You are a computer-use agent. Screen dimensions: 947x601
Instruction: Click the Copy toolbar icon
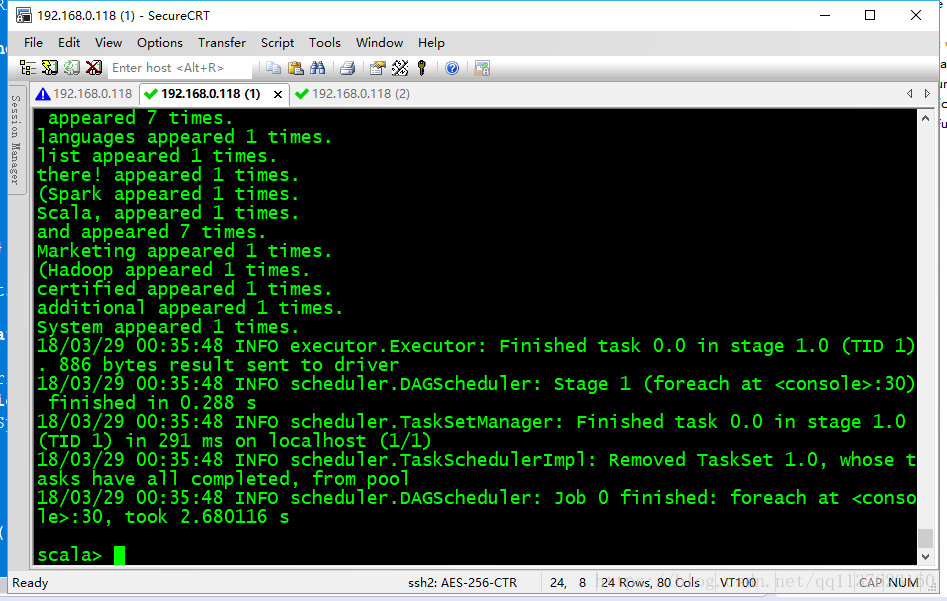(x=274, y=68)
